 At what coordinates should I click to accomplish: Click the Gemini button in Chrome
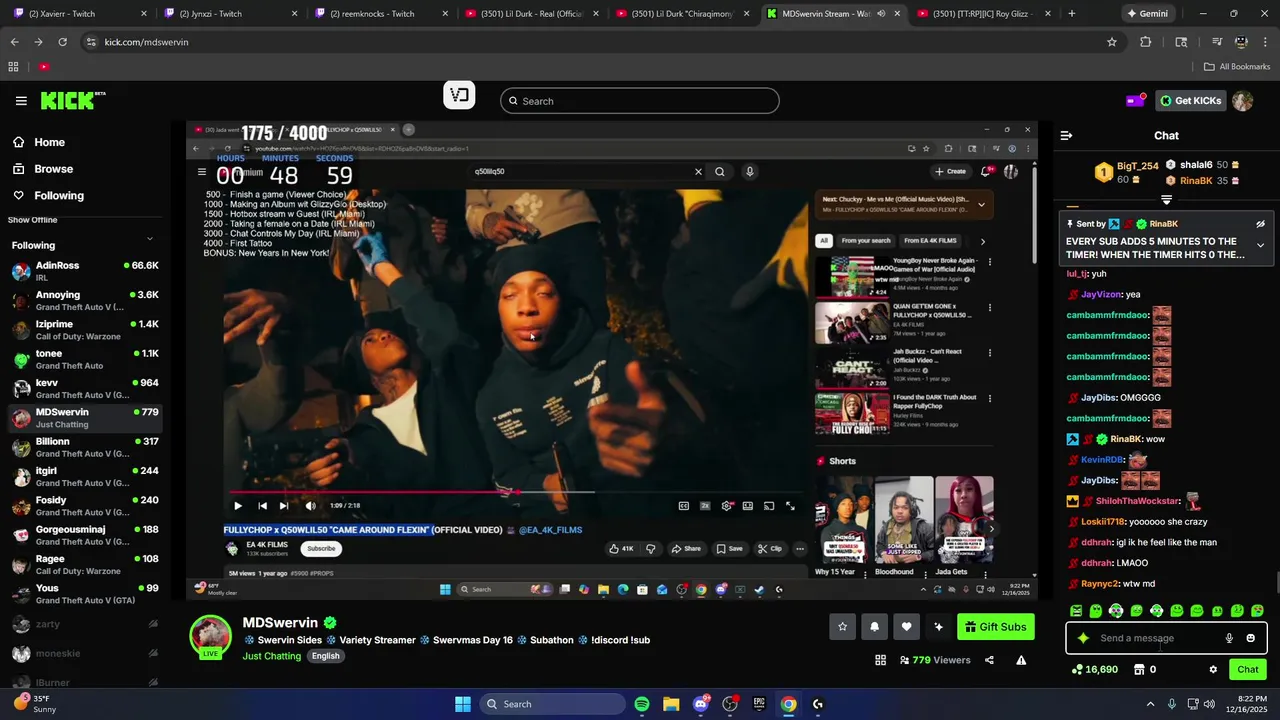pyautogui.click(x=1147, y=14)
